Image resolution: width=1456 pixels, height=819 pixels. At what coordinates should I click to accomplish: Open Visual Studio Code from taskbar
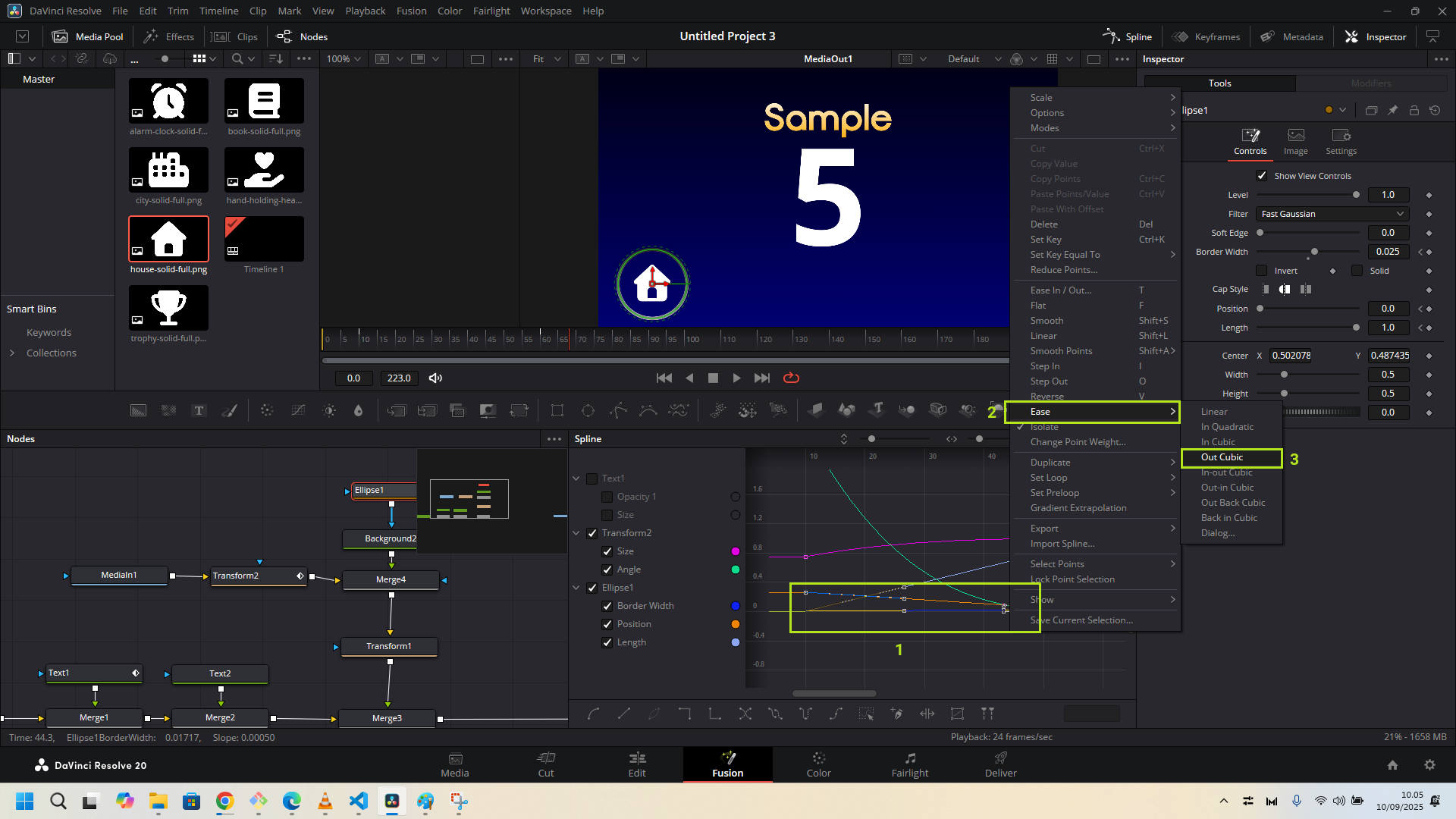click(x=359, y=801)
